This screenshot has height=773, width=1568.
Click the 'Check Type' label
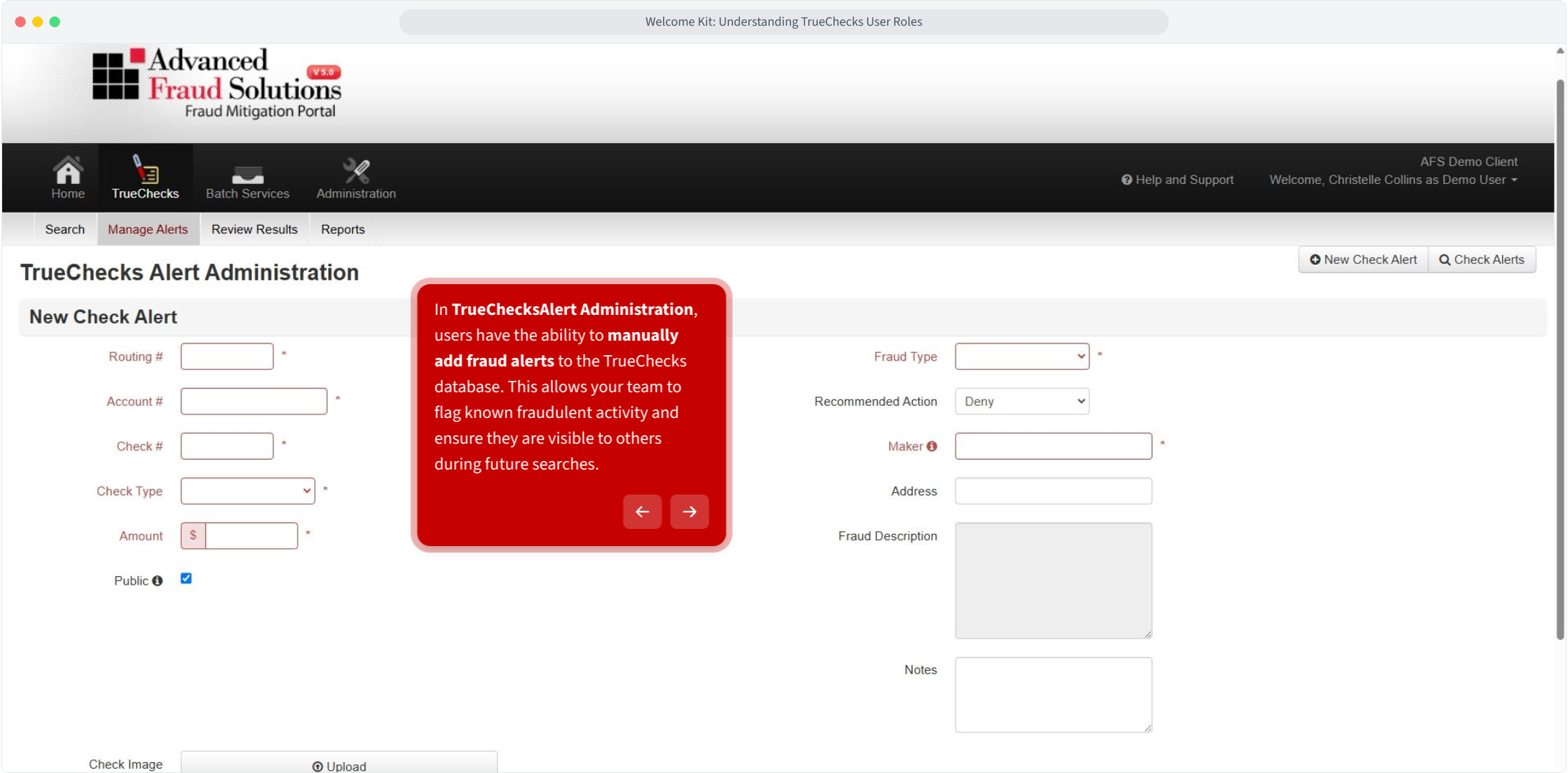pyautogui.click(x=129, y=491)
